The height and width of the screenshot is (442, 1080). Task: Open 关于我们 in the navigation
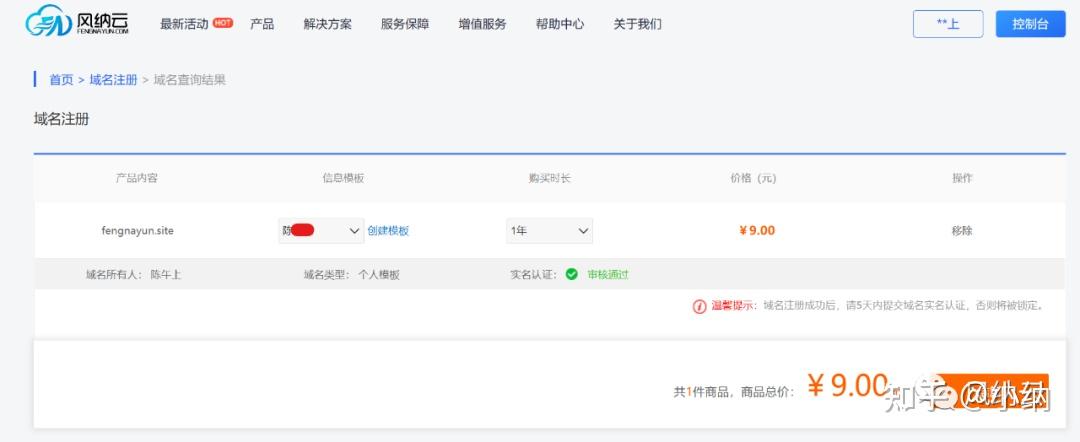tap(637, 24)
